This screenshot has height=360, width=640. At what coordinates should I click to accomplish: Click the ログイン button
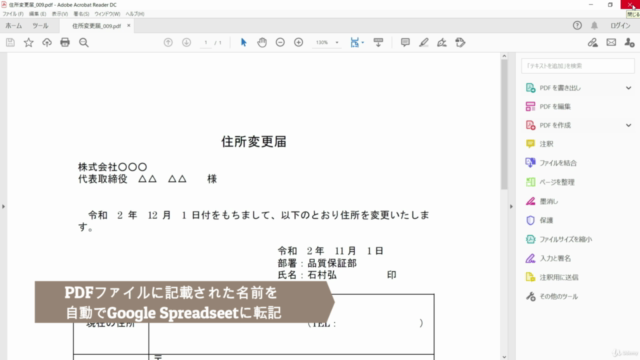coord(620,25)
